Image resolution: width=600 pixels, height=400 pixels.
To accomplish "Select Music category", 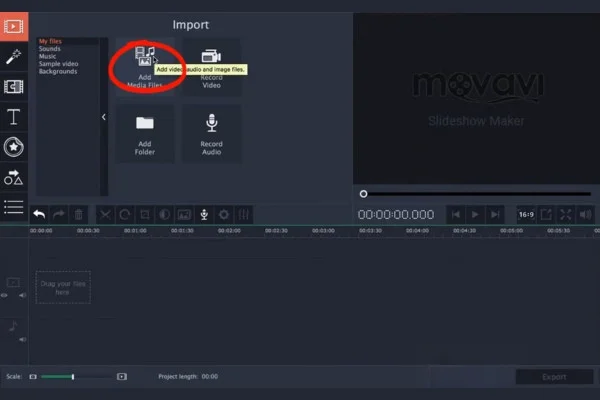I will tap(47, 56).
